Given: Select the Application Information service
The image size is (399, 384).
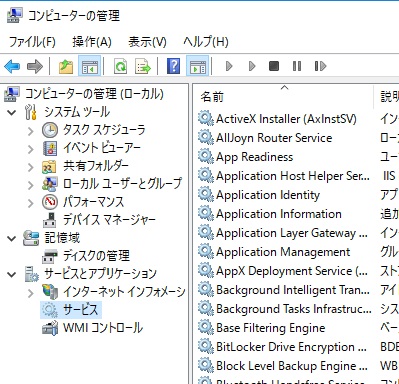Looking at the screenshot, I should point(279,214).
